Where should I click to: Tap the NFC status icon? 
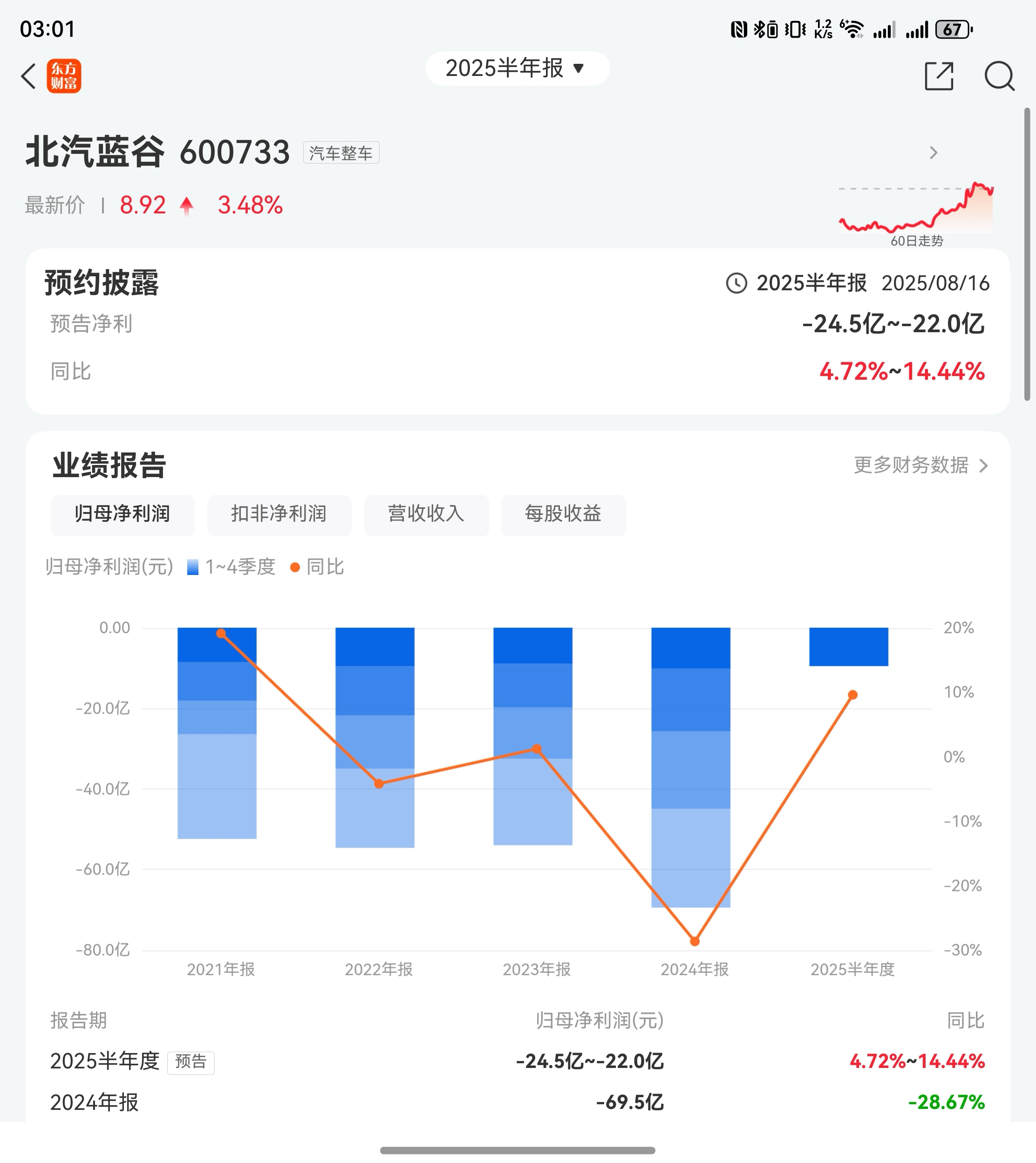(x=739, y=29)
